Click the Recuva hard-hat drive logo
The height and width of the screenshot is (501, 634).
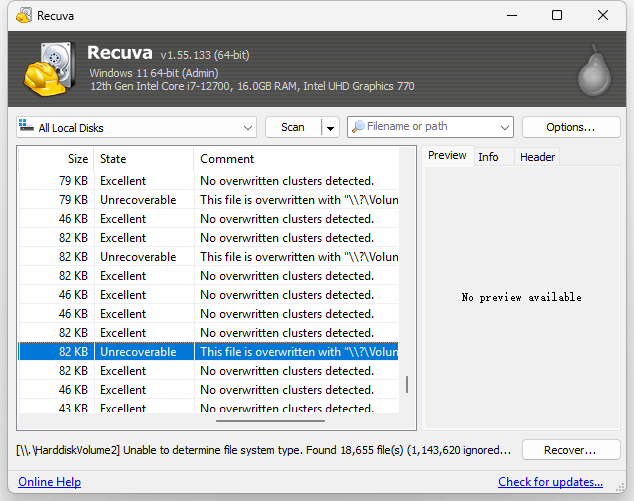pyautogui.click(x=50, y=69)
